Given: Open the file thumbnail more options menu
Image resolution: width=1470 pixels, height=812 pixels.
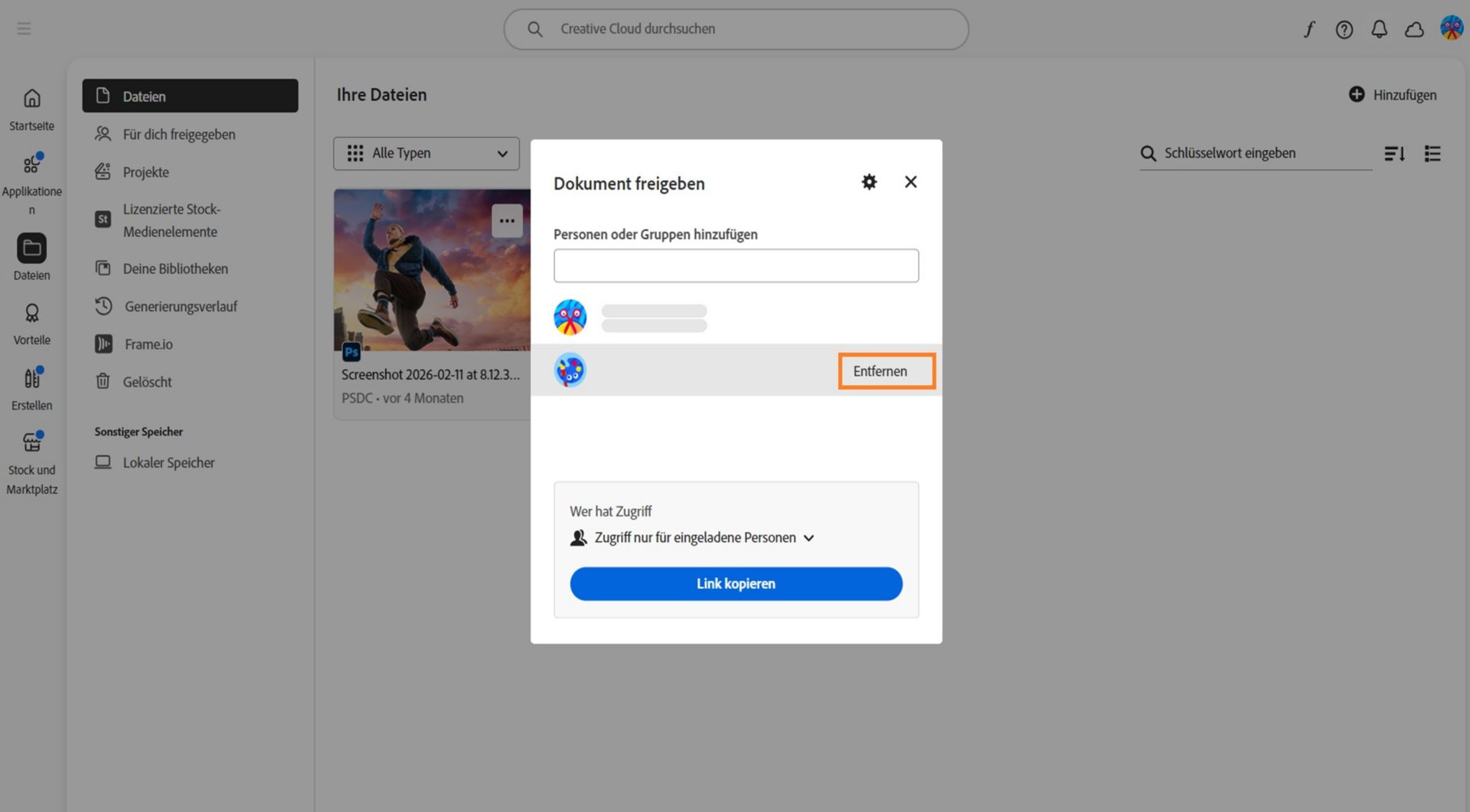Looking at the screenshot, I should click(507, 220).
